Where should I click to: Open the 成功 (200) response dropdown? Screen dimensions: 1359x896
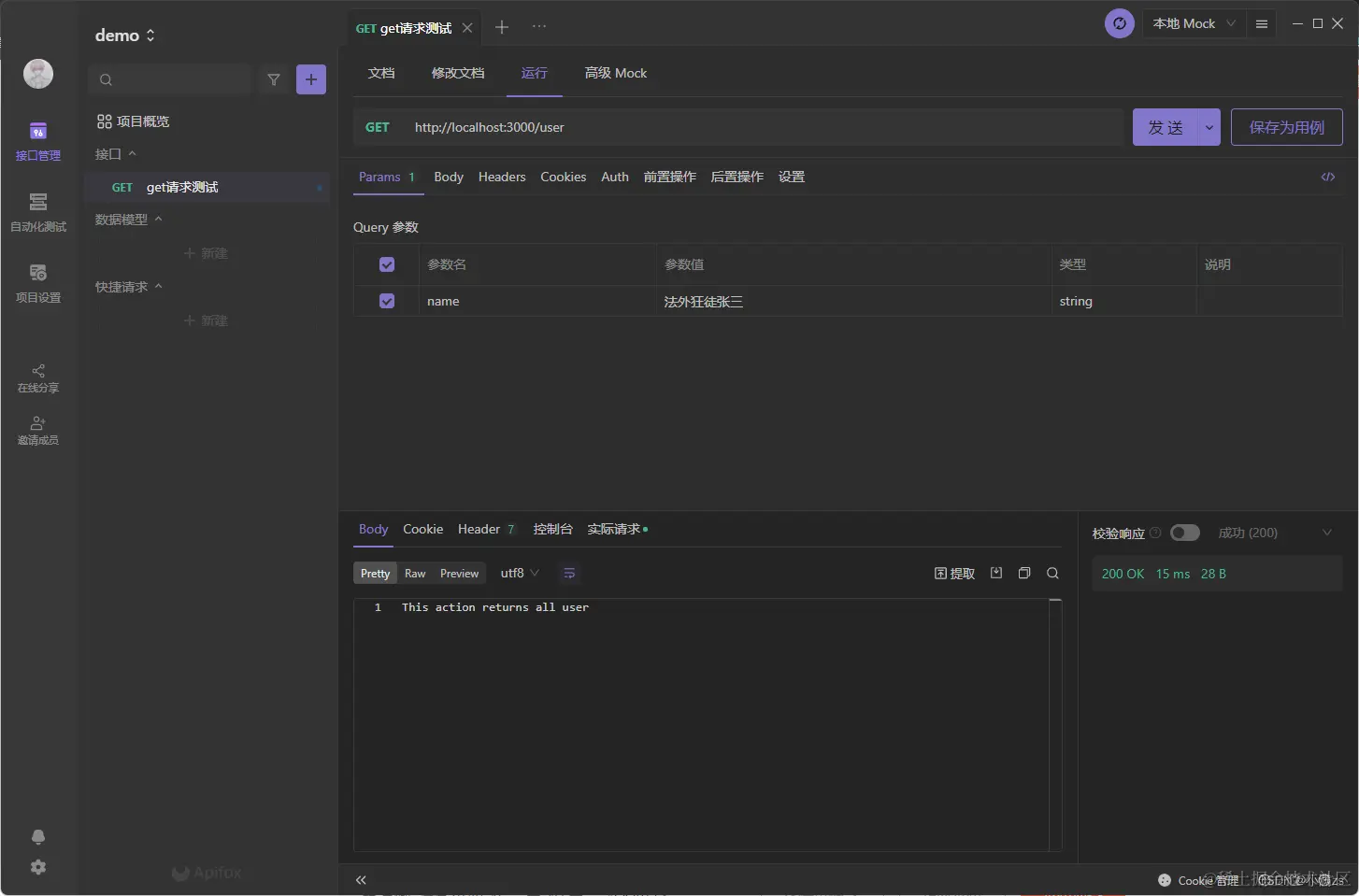pos(1275,533)
